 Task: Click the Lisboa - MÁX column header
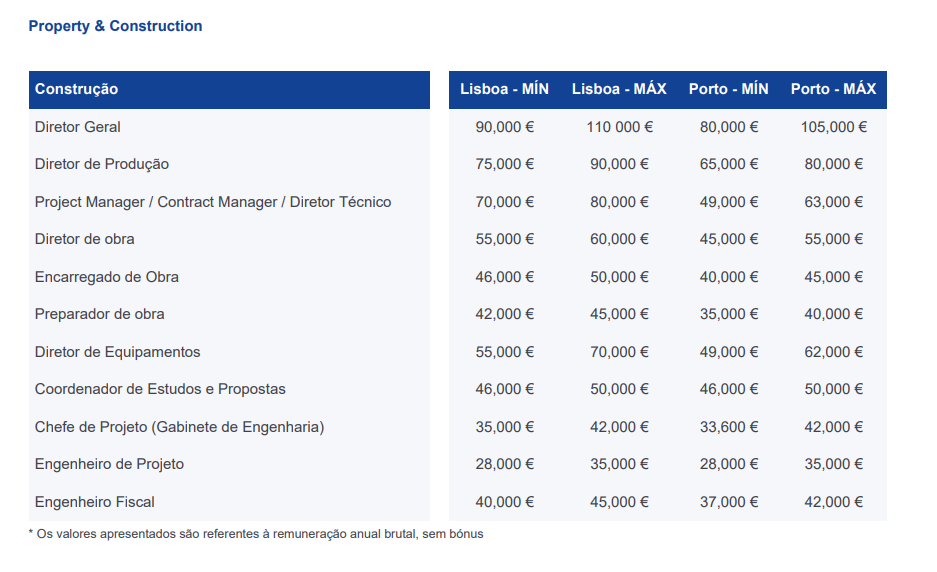click(619, 89)
